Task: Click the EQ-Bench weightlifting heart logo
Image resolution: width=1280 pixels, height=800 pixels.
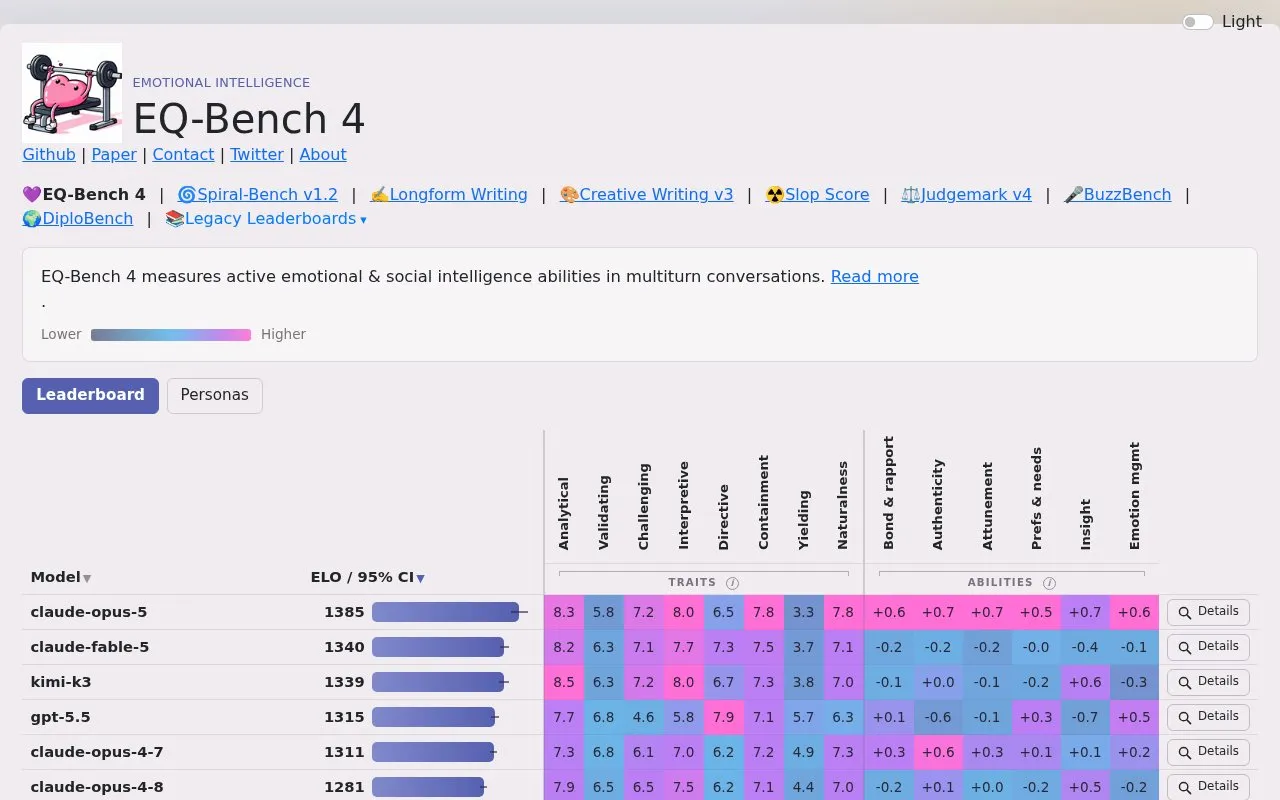Action: tap(72, 93)
